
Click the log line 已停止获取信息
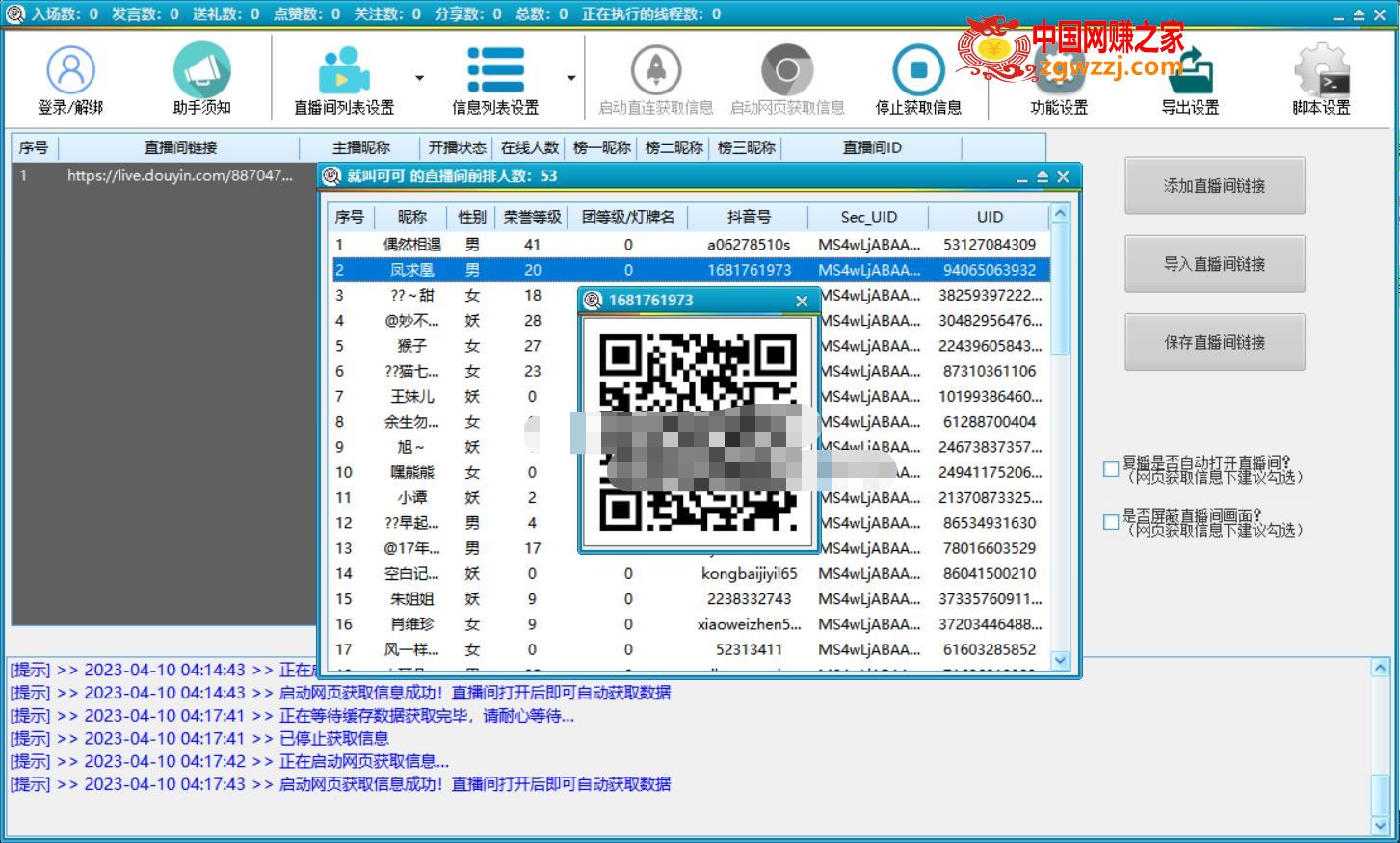pyautogui.click(x=333, y=738)
